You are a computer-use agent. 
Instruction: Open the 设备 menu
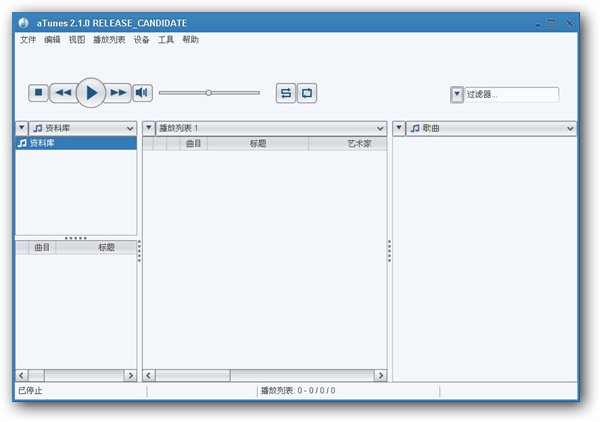[x=142, y=39]
